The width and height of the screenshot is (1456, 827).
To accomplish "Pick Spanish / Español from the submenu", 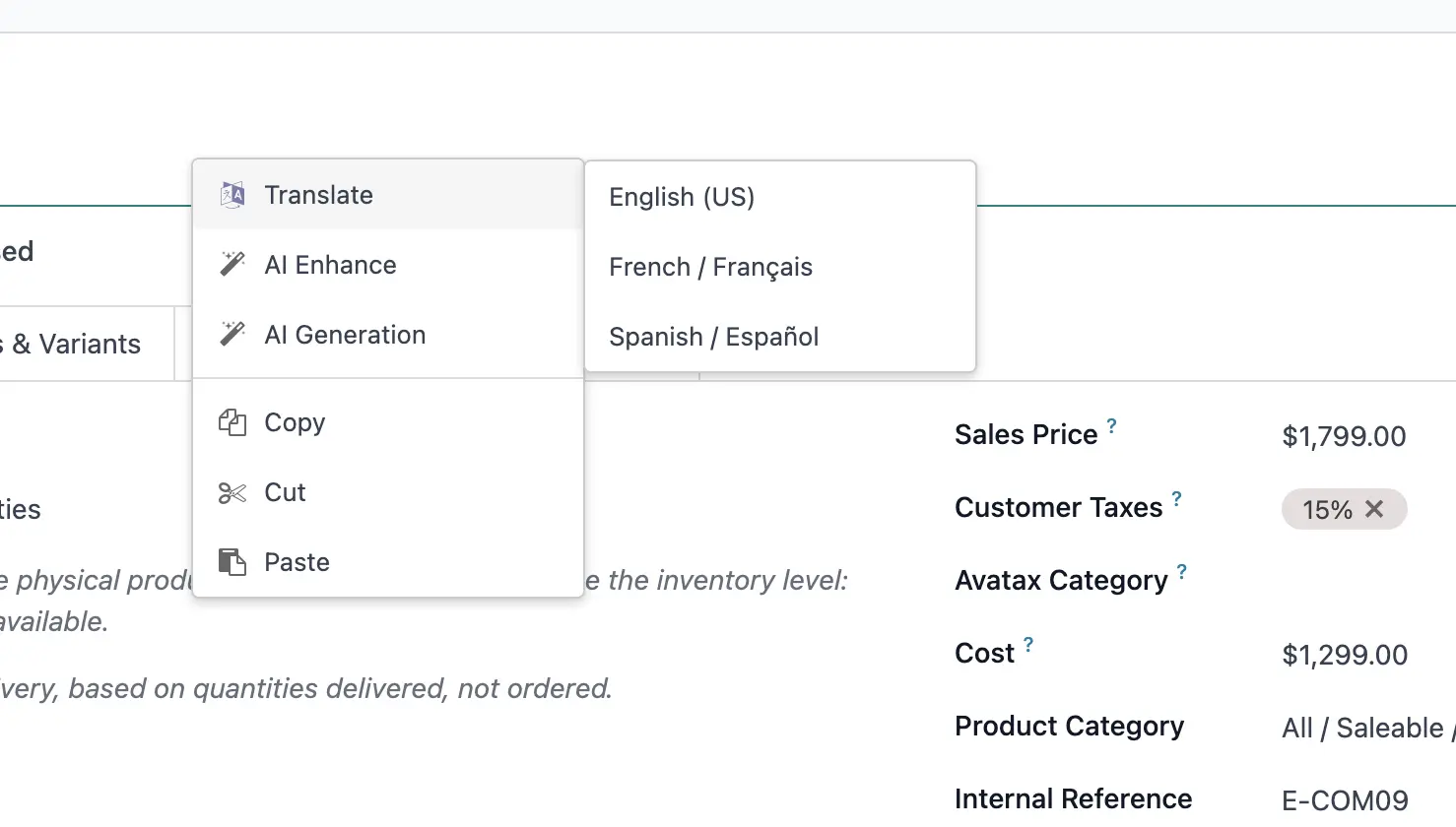I will (713, 337).
